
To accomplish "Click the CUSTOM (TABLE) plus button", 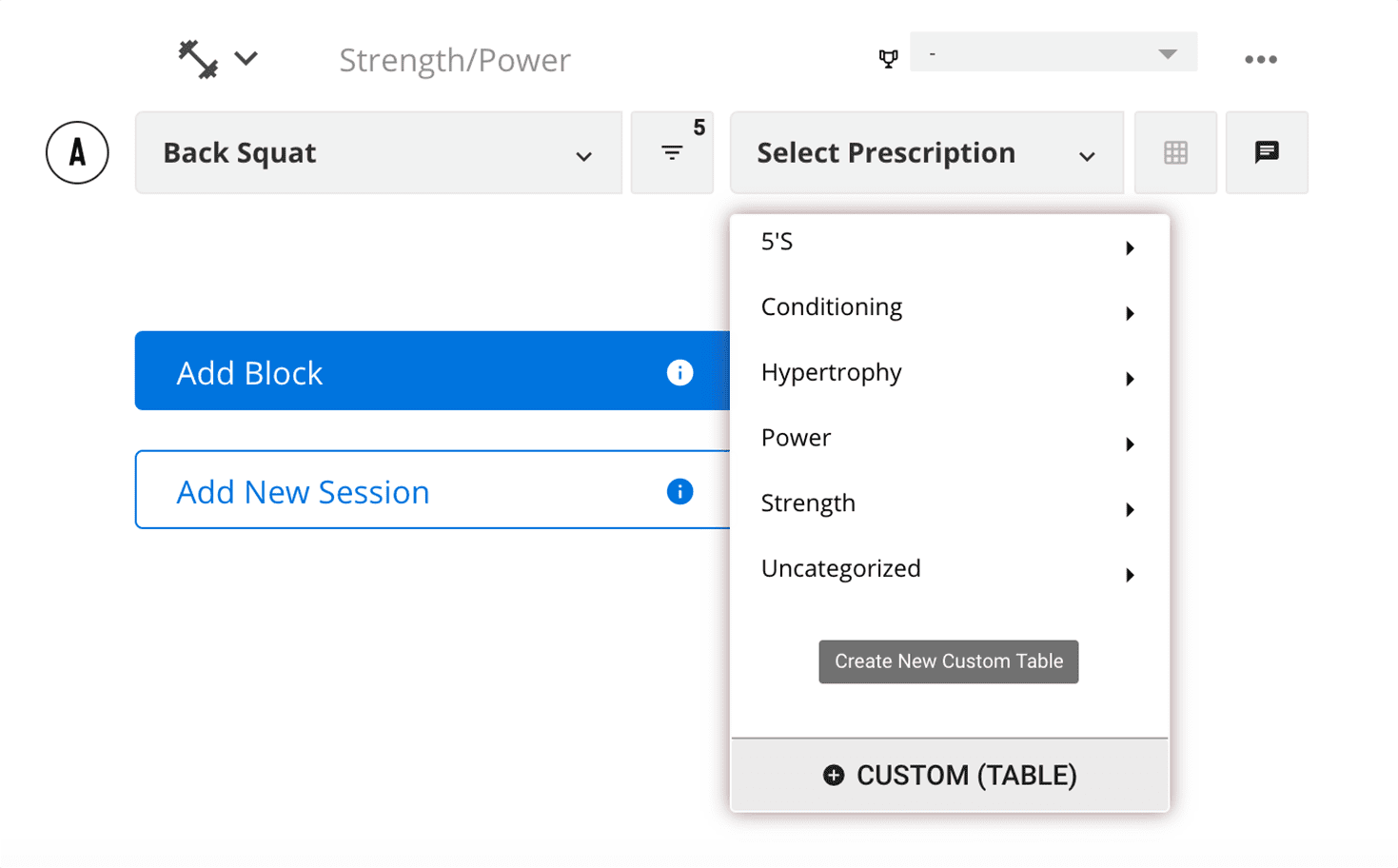I will tap(950, 775).
